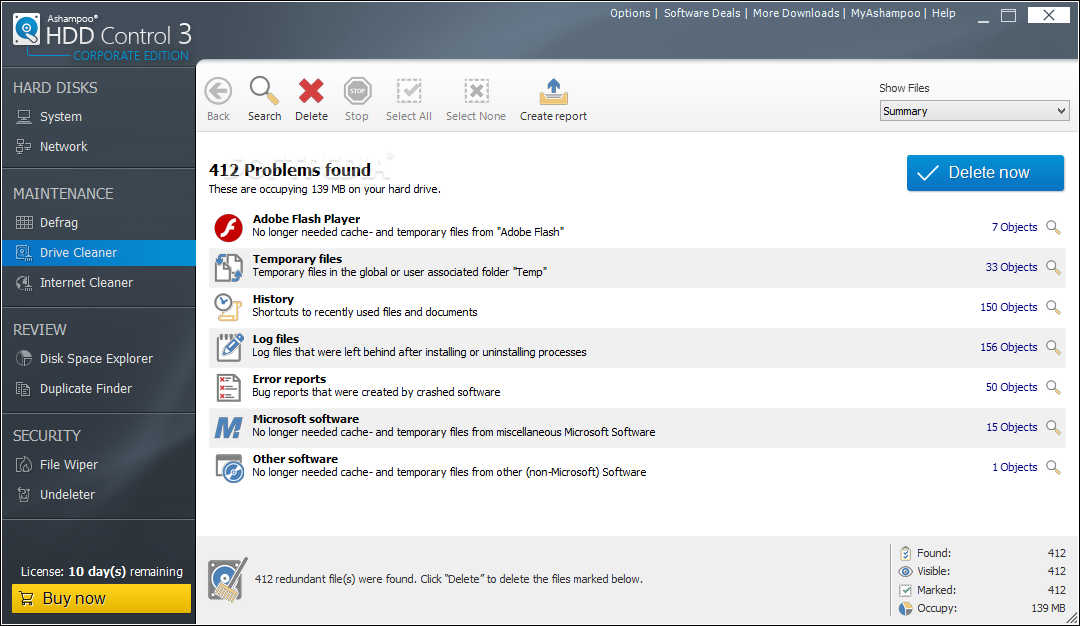Inspect History objects via magnifier icon
The width and height of the screenshot is (1080, 626).
1053,307
